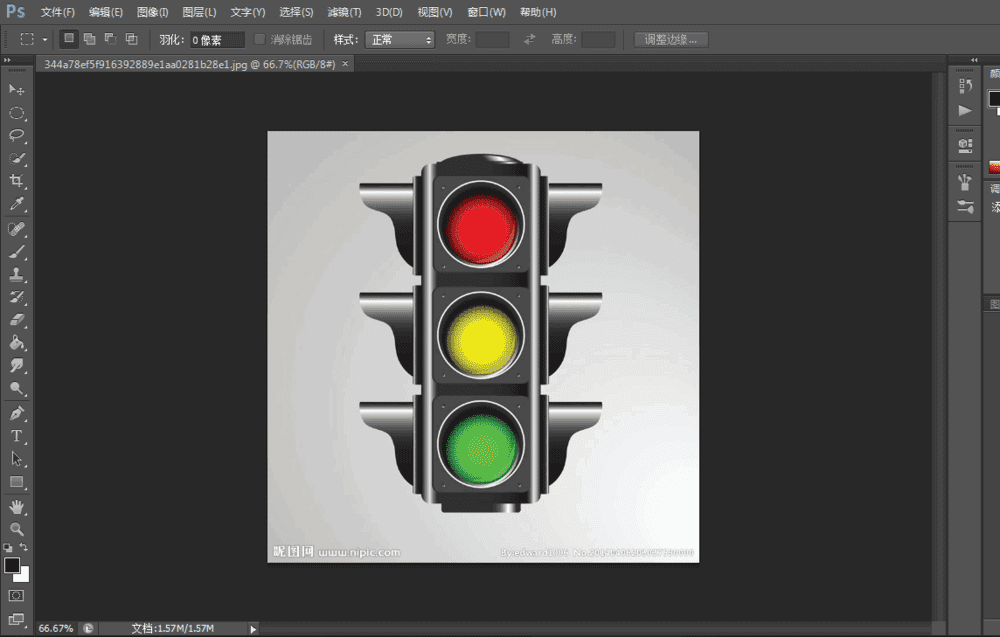The image size is (1000, 637).
Task: Click the 羽化 feather input field
Action: coord(217,40)
